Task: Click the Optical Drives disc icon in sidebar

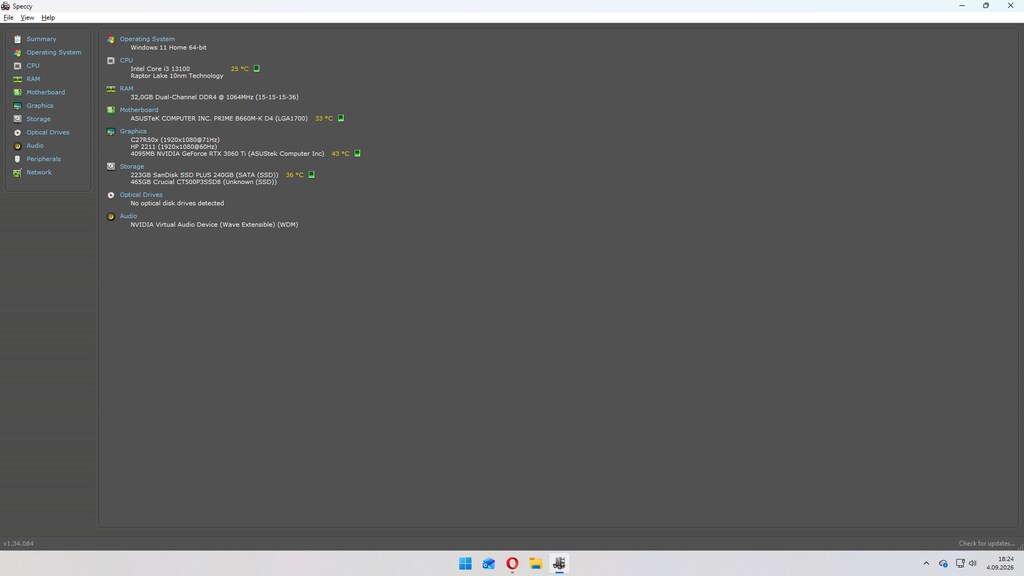Action: tap(18, 133)
